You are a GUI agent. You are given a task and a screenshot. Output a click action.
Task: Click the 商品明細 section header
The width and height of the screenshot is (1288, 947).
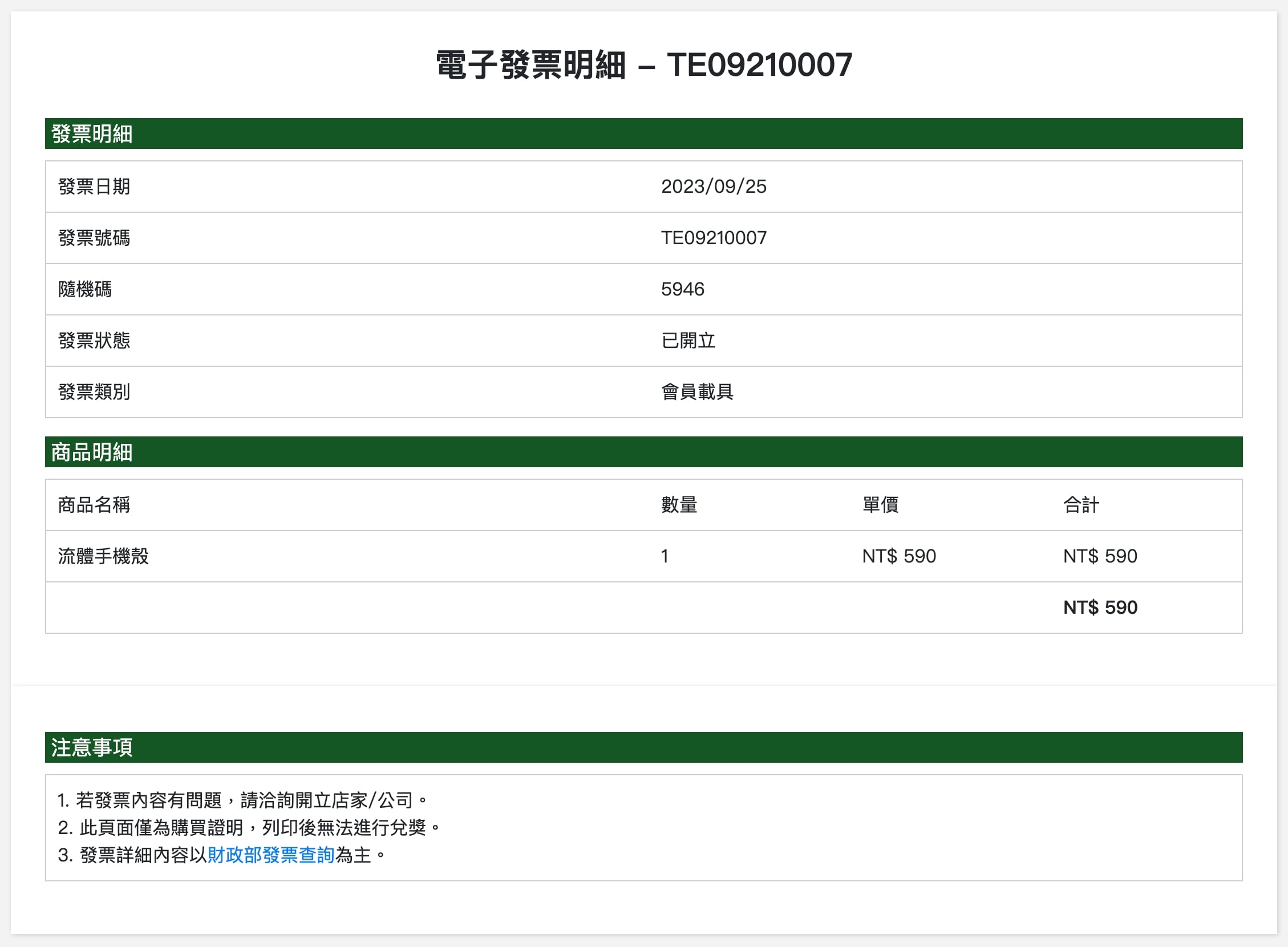coord(643,452)
